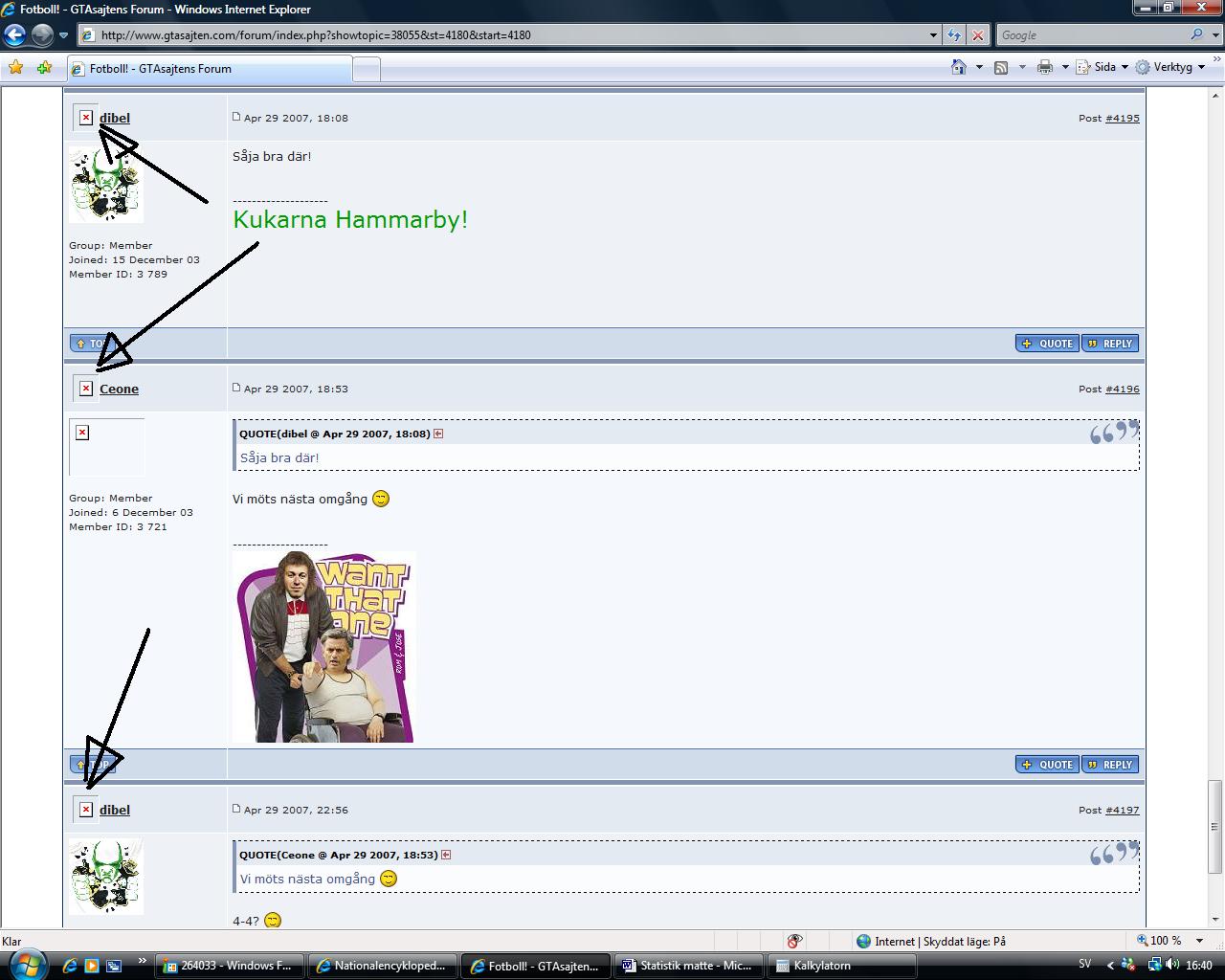The image size is (1225, 980).
Task: Expand the print options dropdown arrow
Action: point(1065,67)
